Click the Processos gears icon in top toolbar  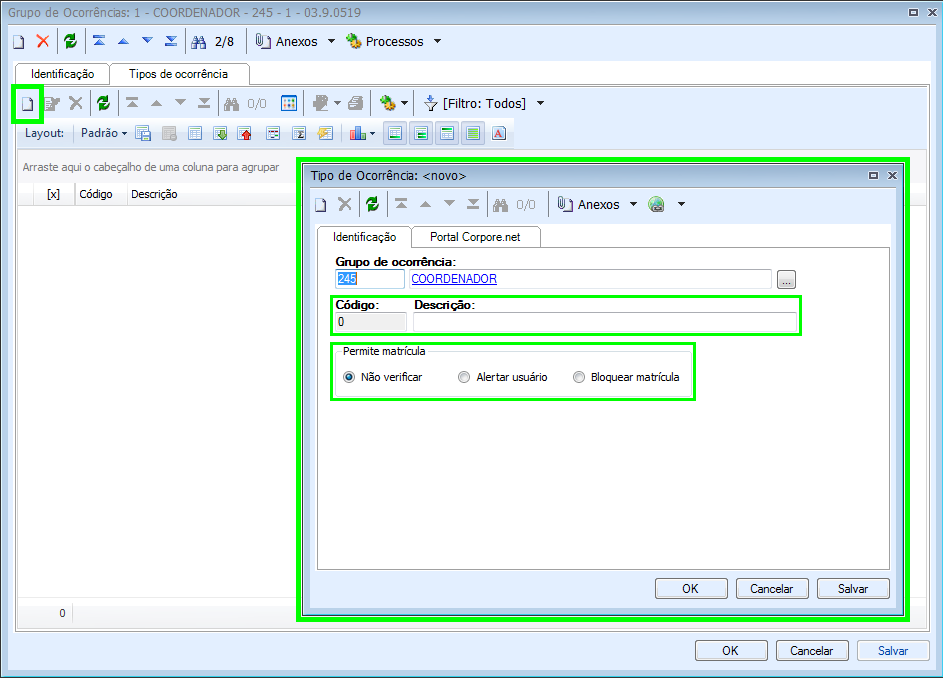pos(354,42)
